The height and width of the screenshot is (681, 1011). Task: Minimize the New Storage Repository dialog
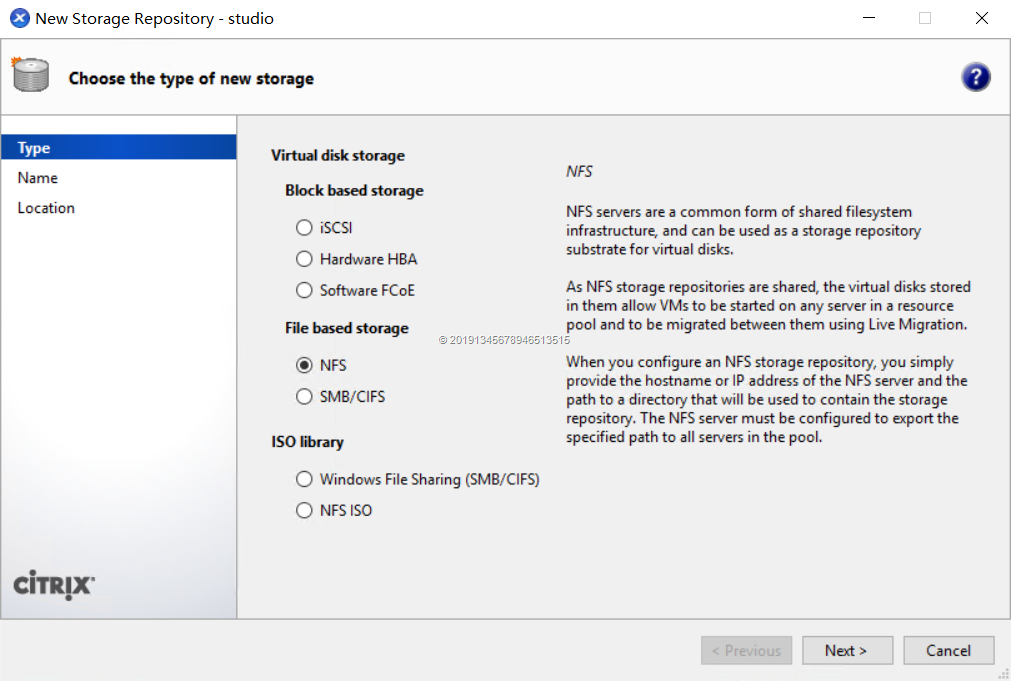tap(868, 18)
